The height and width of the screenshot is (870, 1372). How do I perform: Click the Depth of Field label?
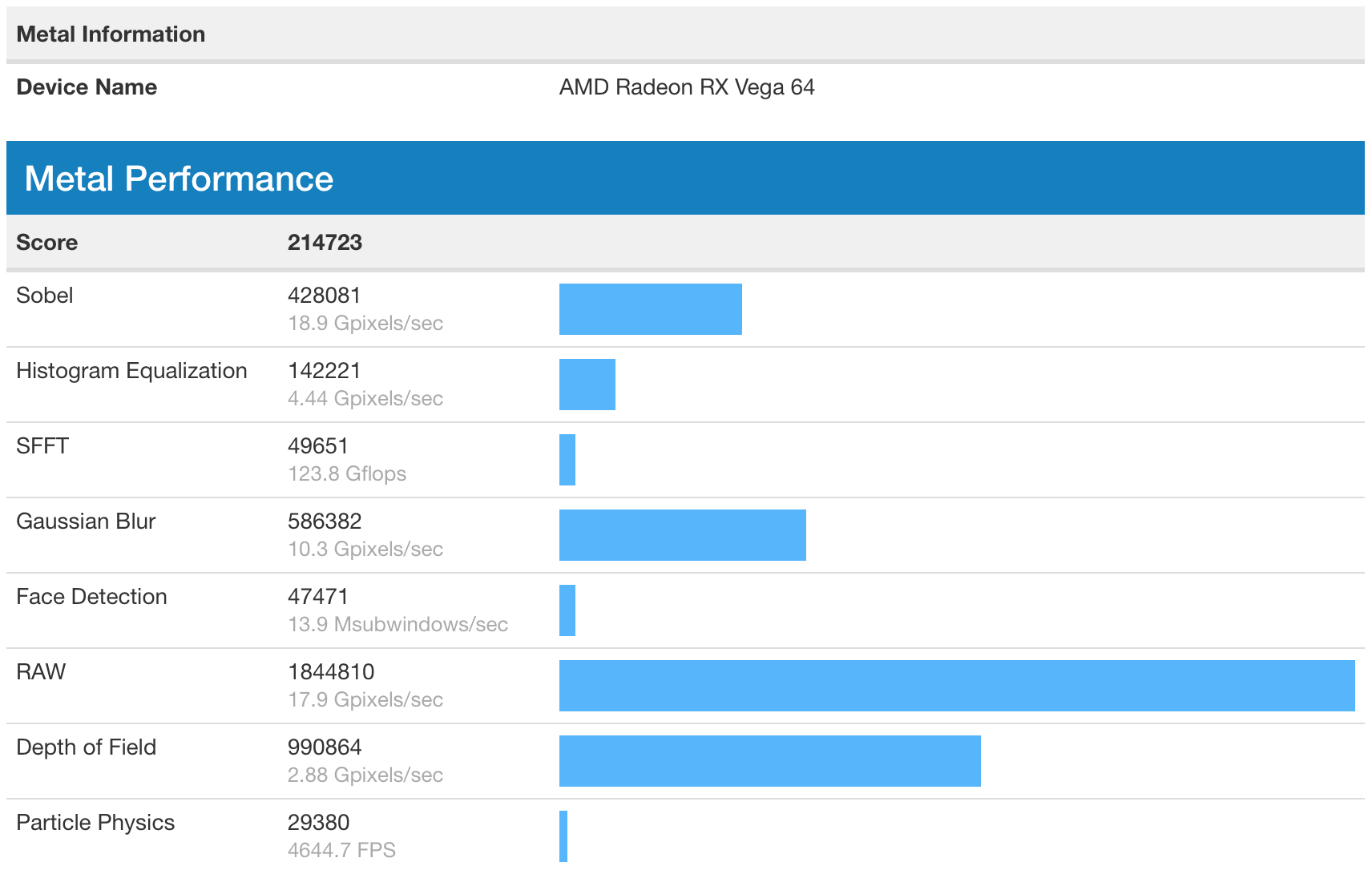[x=86, y=747]
